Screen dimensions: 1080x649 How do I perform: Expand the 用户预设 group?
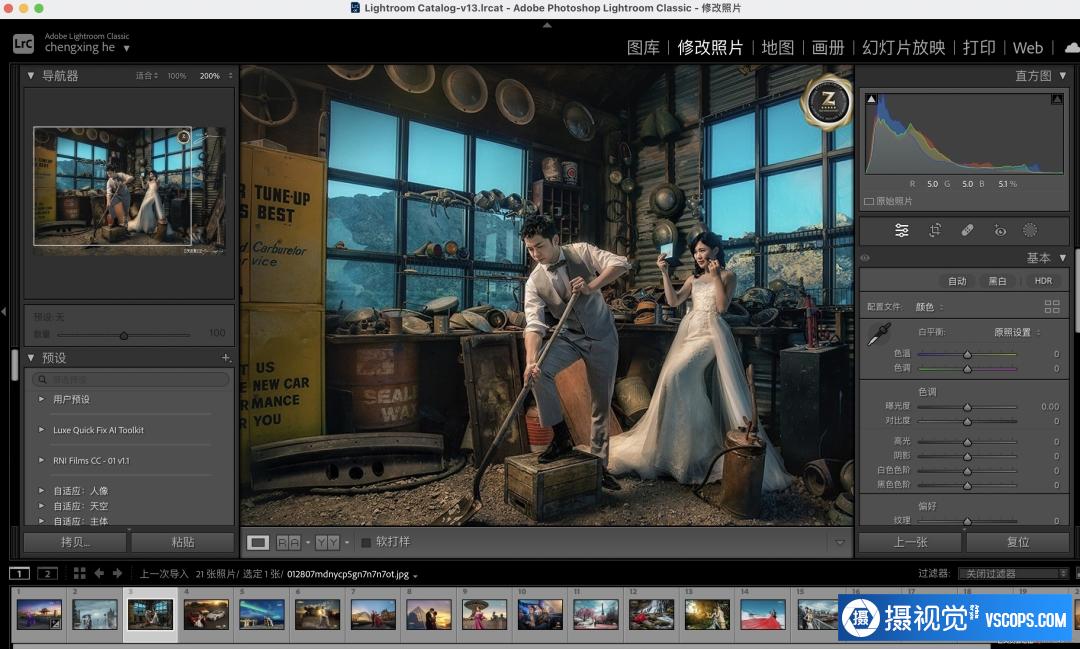[41, 399]
